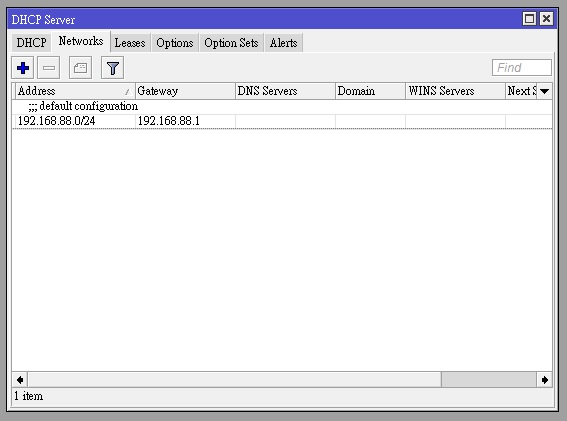Viewport: 567px width, 421px height.
Task: Close the DHCP Server window
Action: [546, 18]
